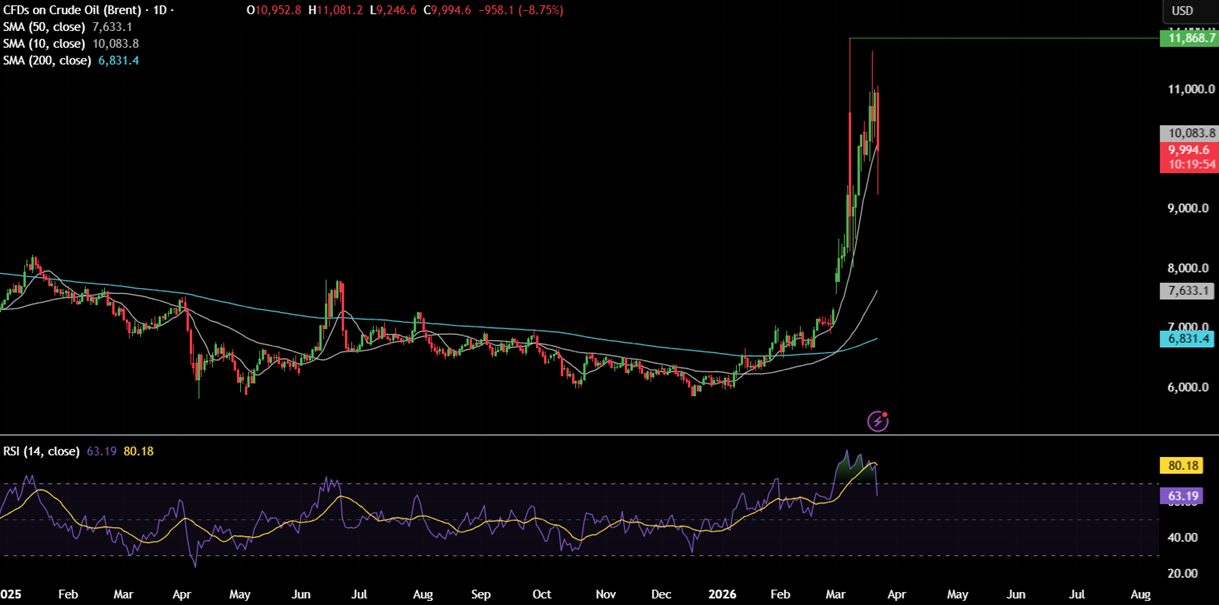Select the SMA (200, close) indicator legend

pyautogui.click(x=50, y=61)
